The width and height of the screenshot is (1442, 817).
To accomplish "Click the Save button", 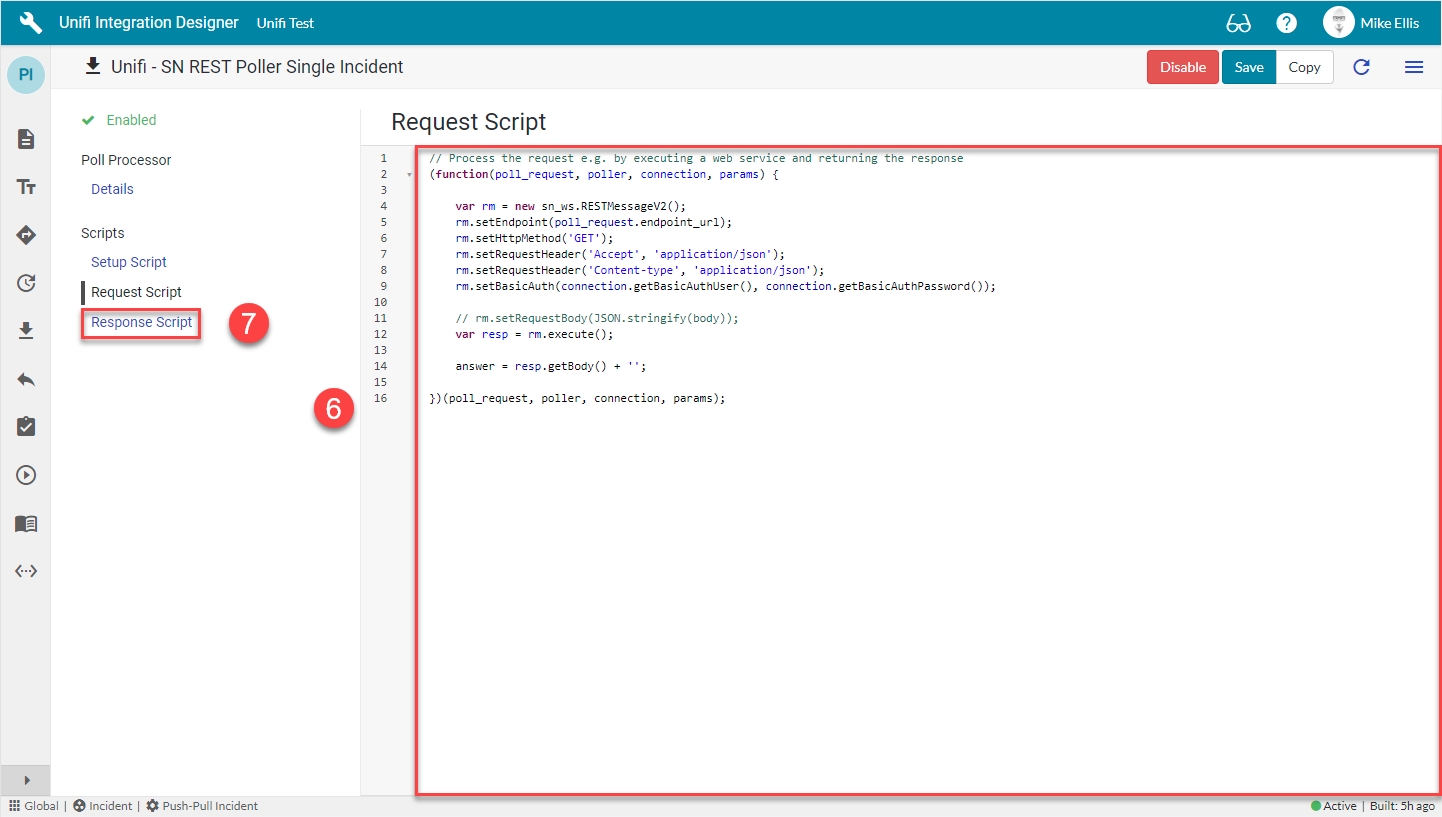I will (1248, 67).
